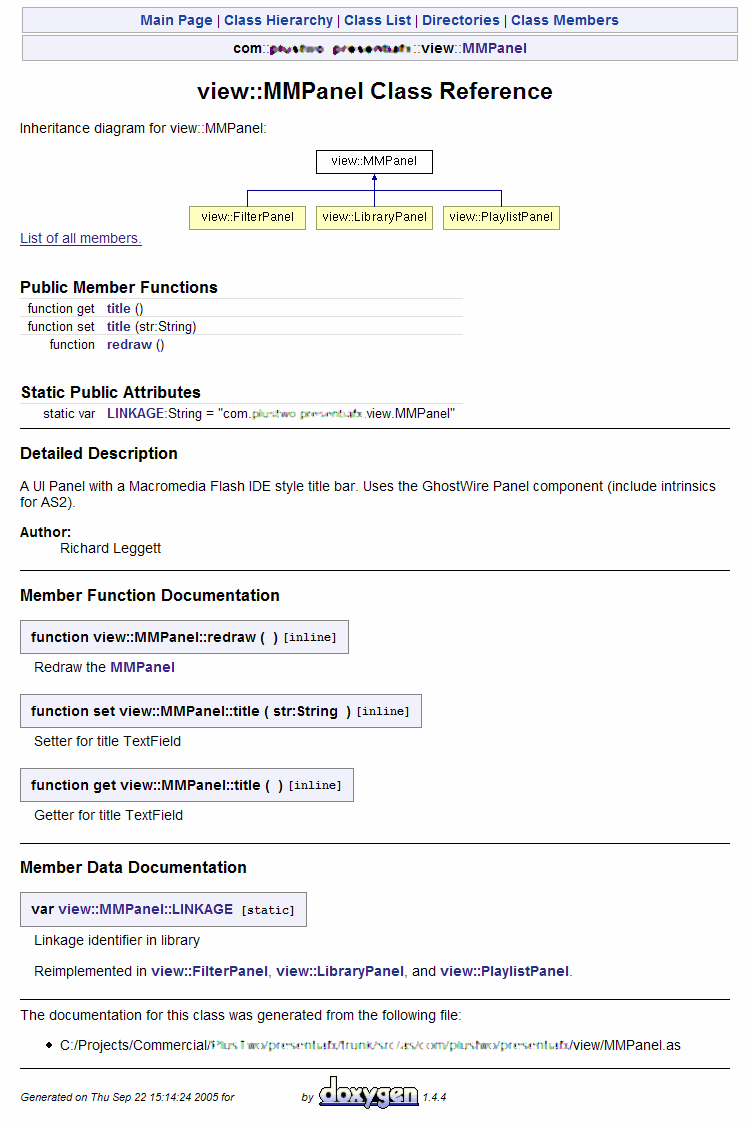Click the 'Getter for title TextField' text
The image size is (750, 1128).
109,815
